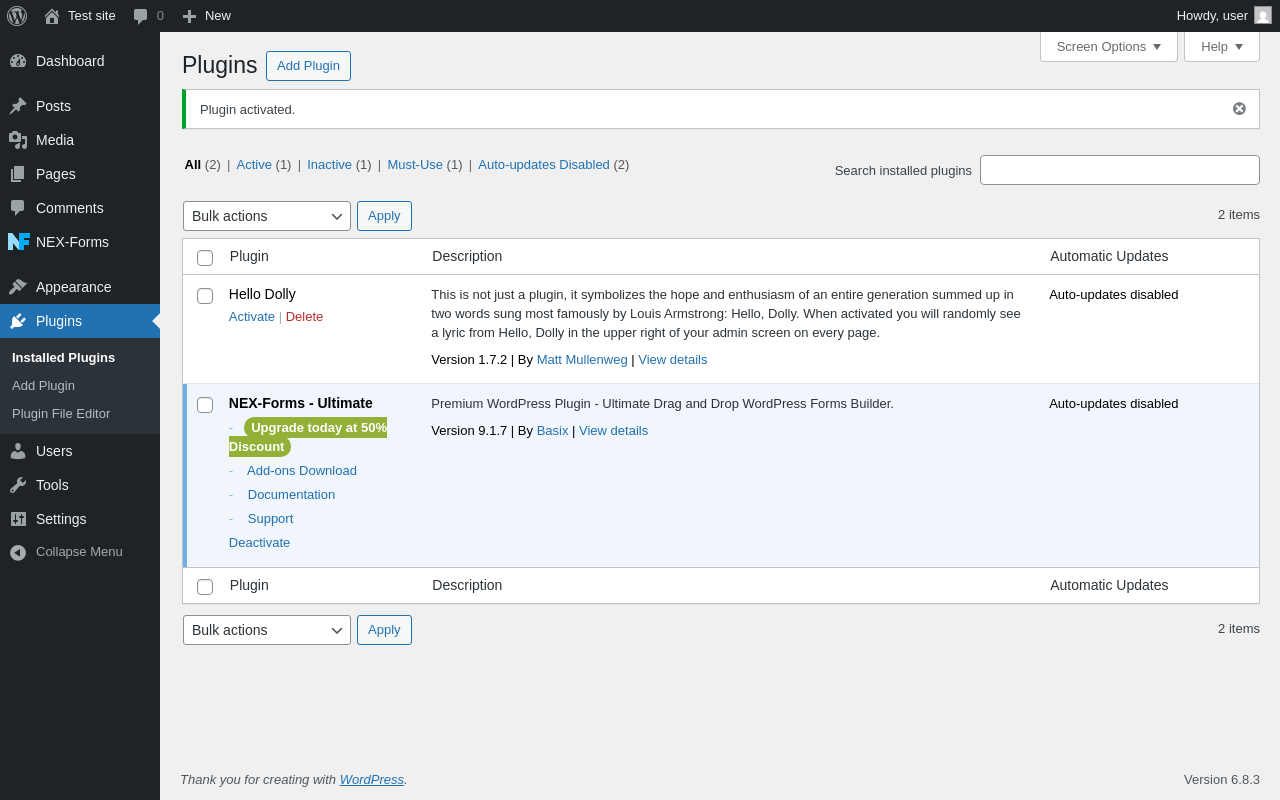The height and width of the screenshot is (800, 1280).
Task: Select the NEX-Forms - Ultimate checkbox
Action: point(205,405)
